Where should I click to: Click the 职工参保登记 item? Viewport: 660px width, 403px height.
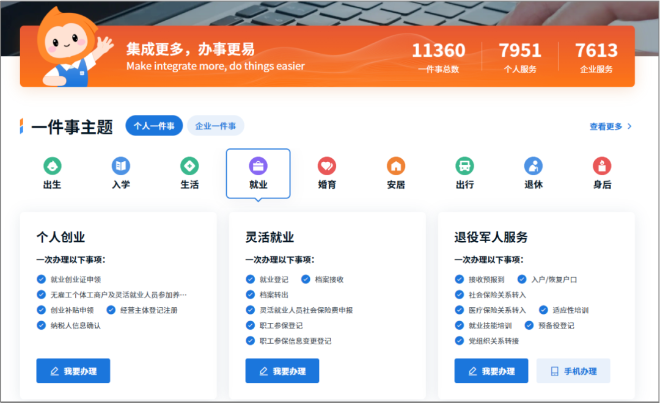pos(274,325)
